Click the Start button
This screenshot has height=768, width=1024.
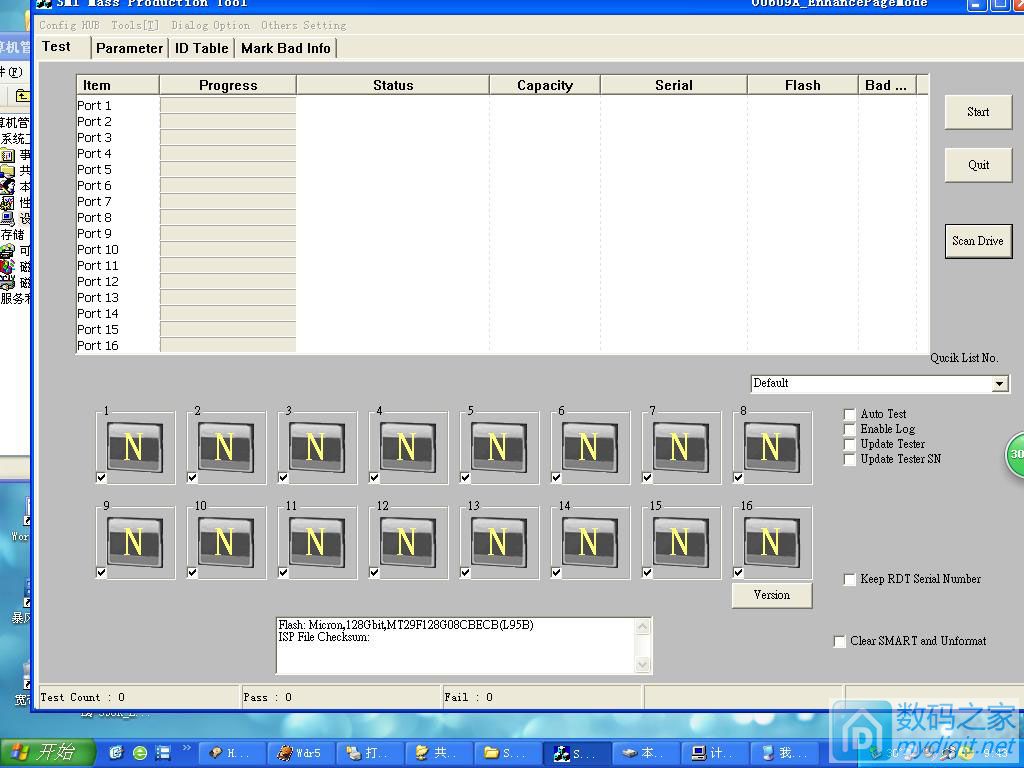pyautogui.click(x=978, y=112)
